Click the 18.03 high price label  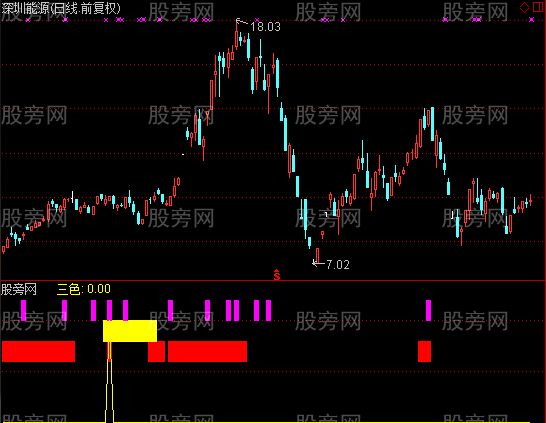265,27
